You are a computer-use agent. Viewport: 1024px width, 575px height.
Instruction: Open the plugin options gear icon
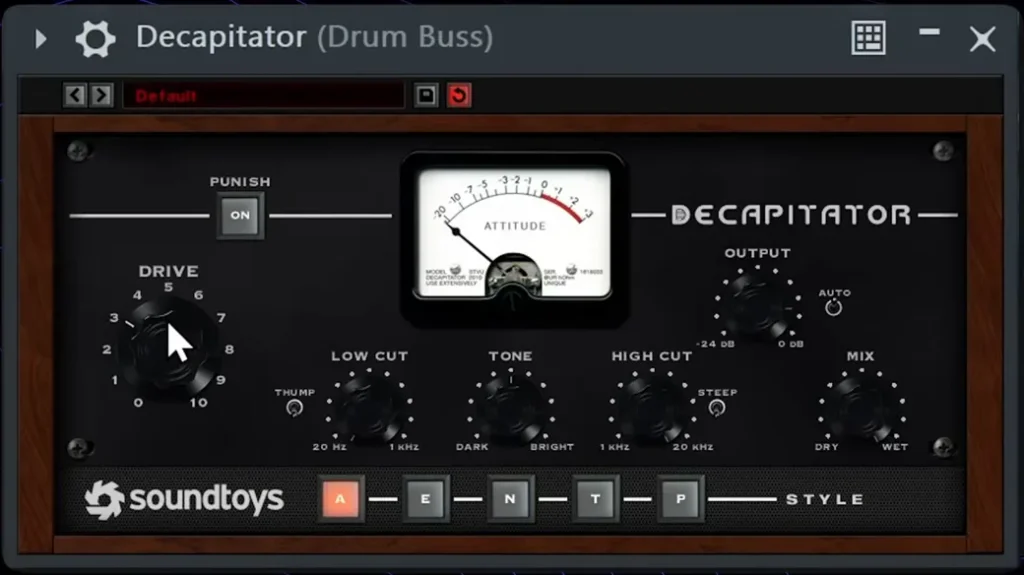[95, 39]
